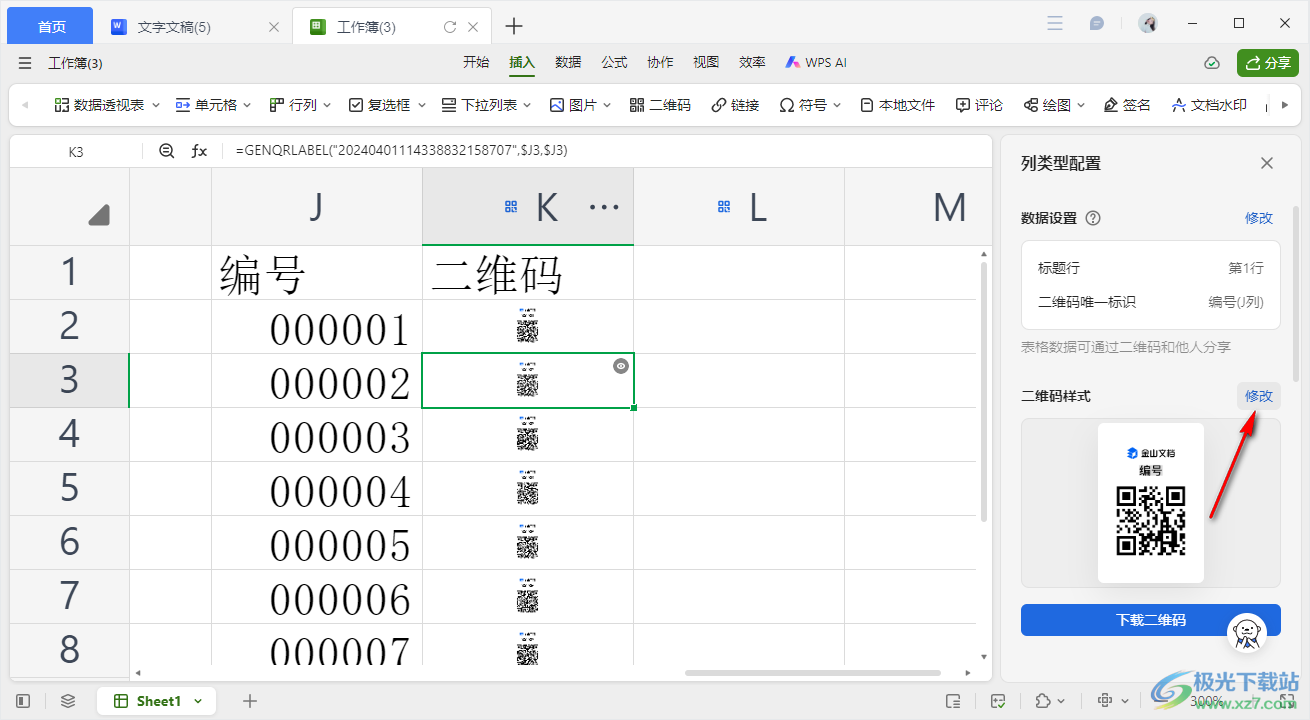
Task: Switch to the 协作 ribbon tab
Action: (660, 62)
